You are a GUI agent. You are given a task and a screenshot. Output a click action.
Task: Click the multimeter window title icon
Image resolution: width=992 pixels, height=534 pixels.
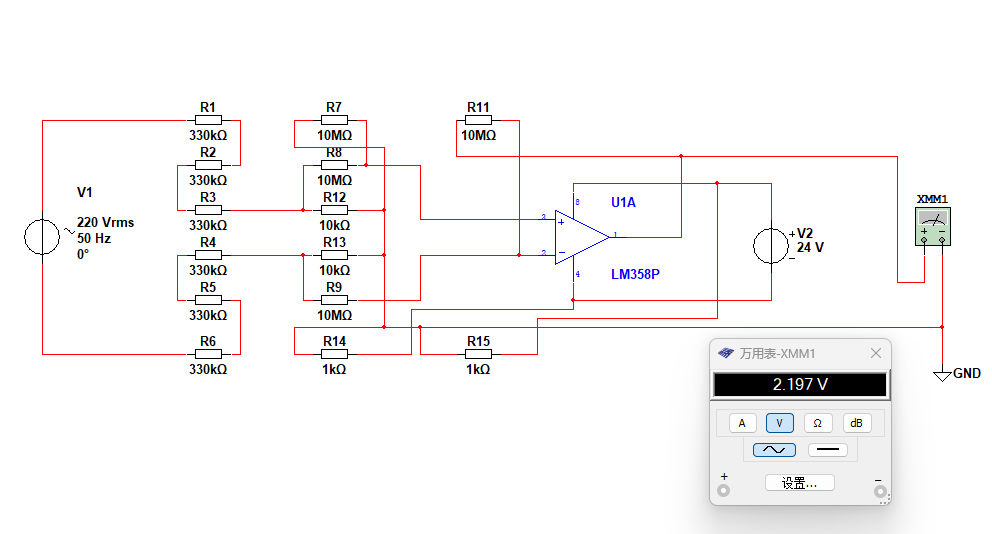click(x=726, y=353)
